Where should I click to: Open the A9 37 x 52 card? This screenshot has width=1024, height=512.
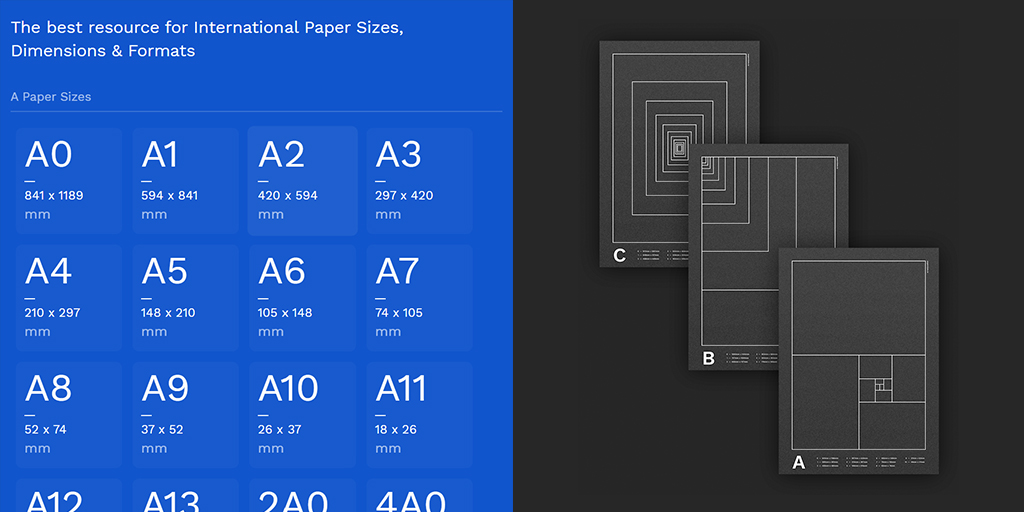coord(185,415)
